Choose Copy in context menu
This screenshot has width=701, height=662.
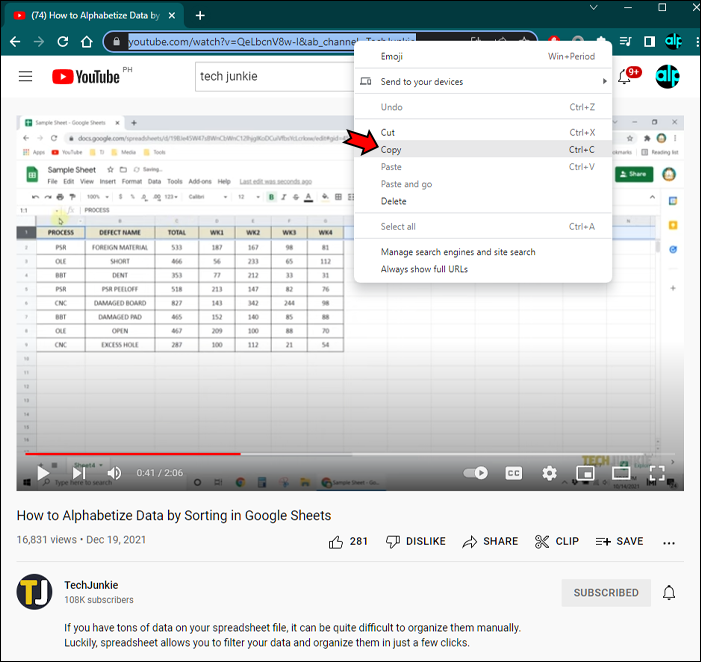(483, 150)
